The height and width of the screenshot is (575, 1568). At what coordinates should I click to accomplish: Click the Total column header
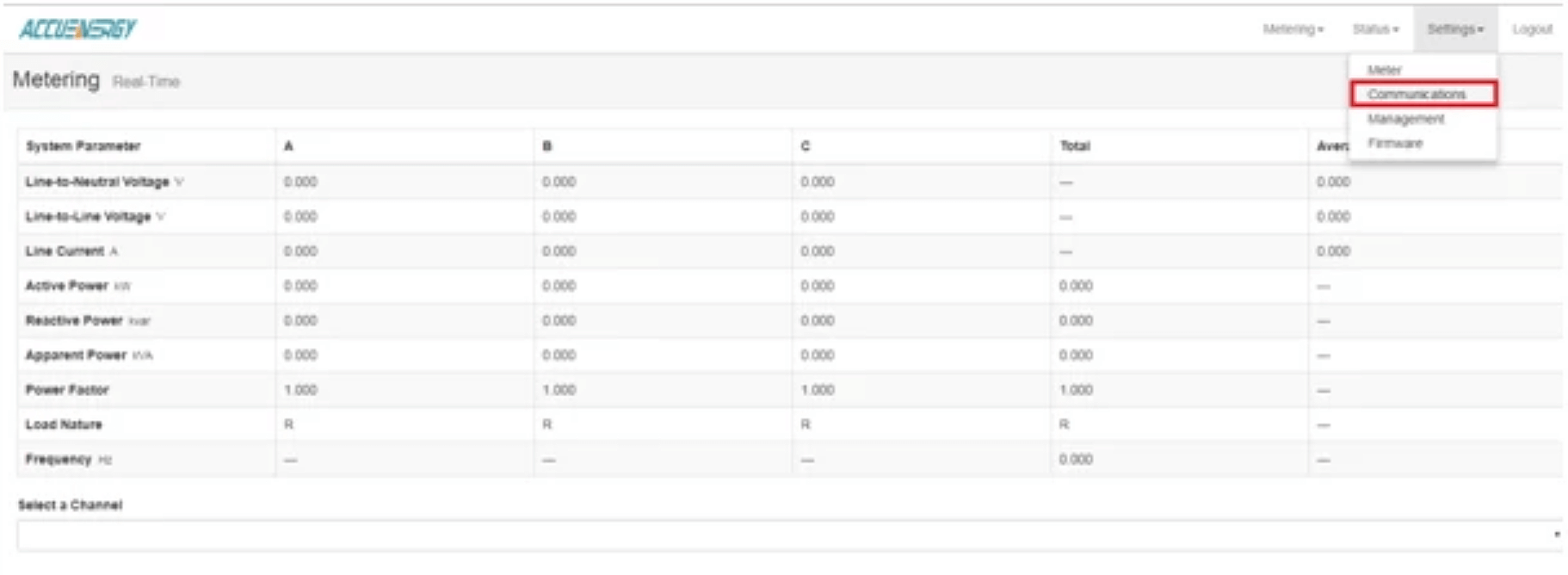(1075, 146)
